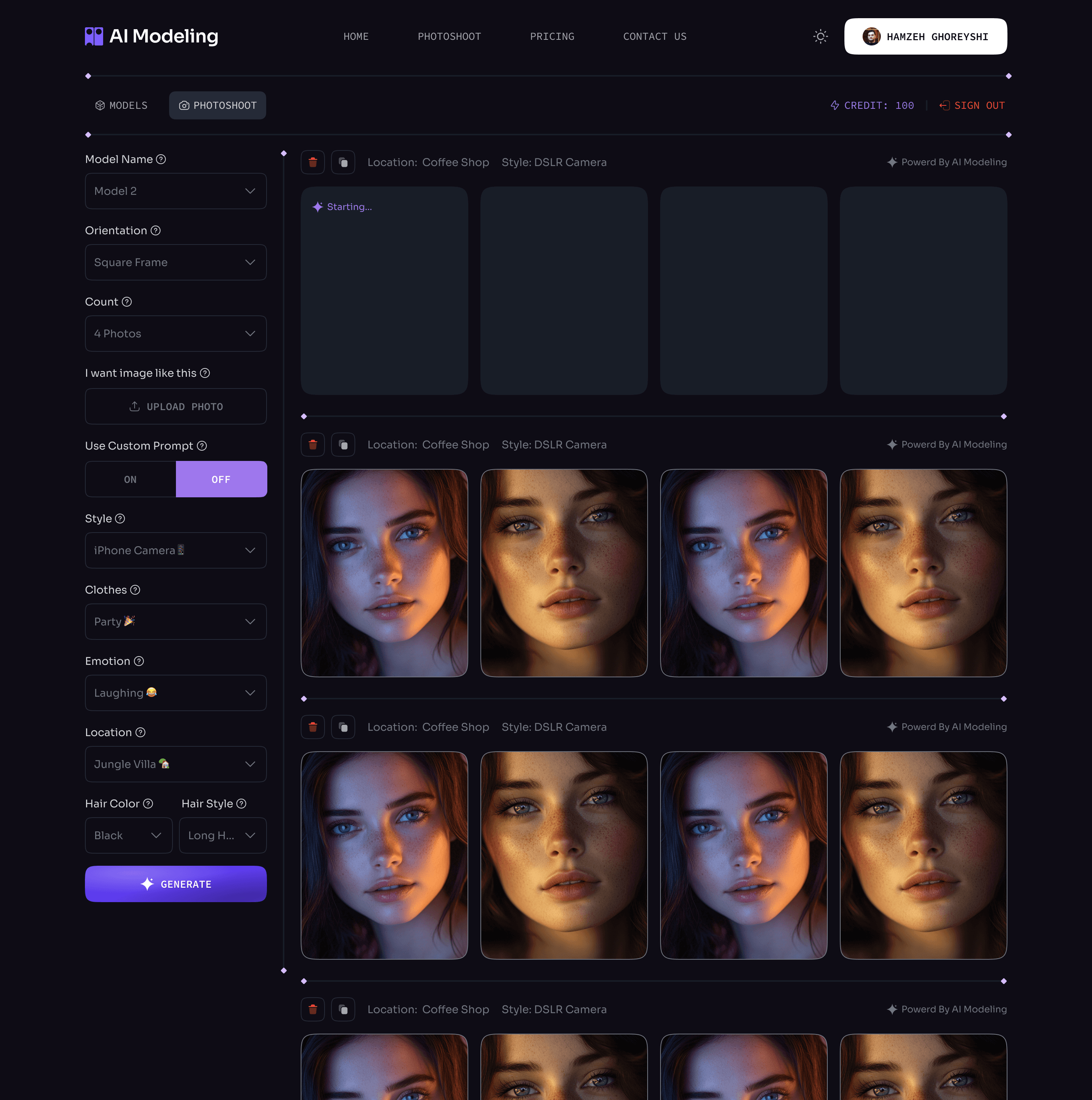
Task: Open the Style dropdown showing iPhone Camera
Action: pyautogui.click(x=176, y=551)
